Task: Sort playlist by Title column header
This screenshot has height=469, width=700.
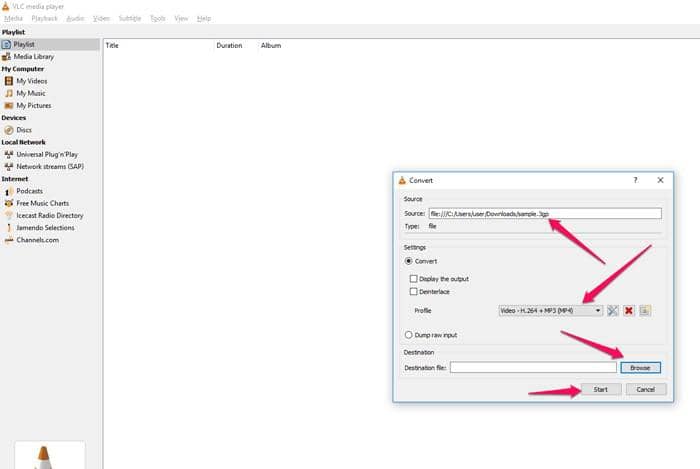Action: pyautogui.click(x=112, y=46)
